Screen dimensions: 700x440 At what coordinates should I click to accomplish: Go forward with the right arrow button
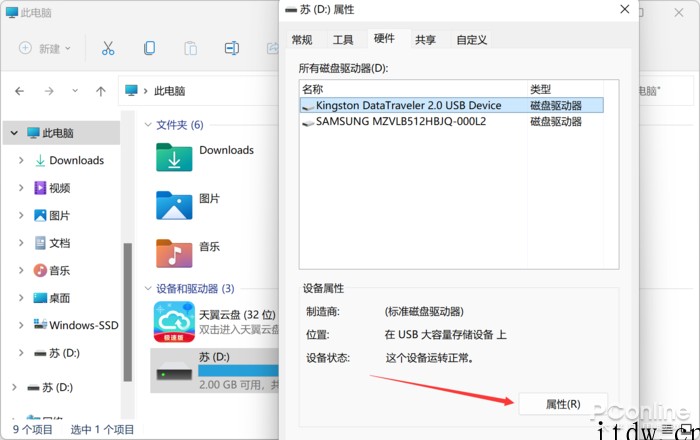pyautogui.click(x=49, y=91)
